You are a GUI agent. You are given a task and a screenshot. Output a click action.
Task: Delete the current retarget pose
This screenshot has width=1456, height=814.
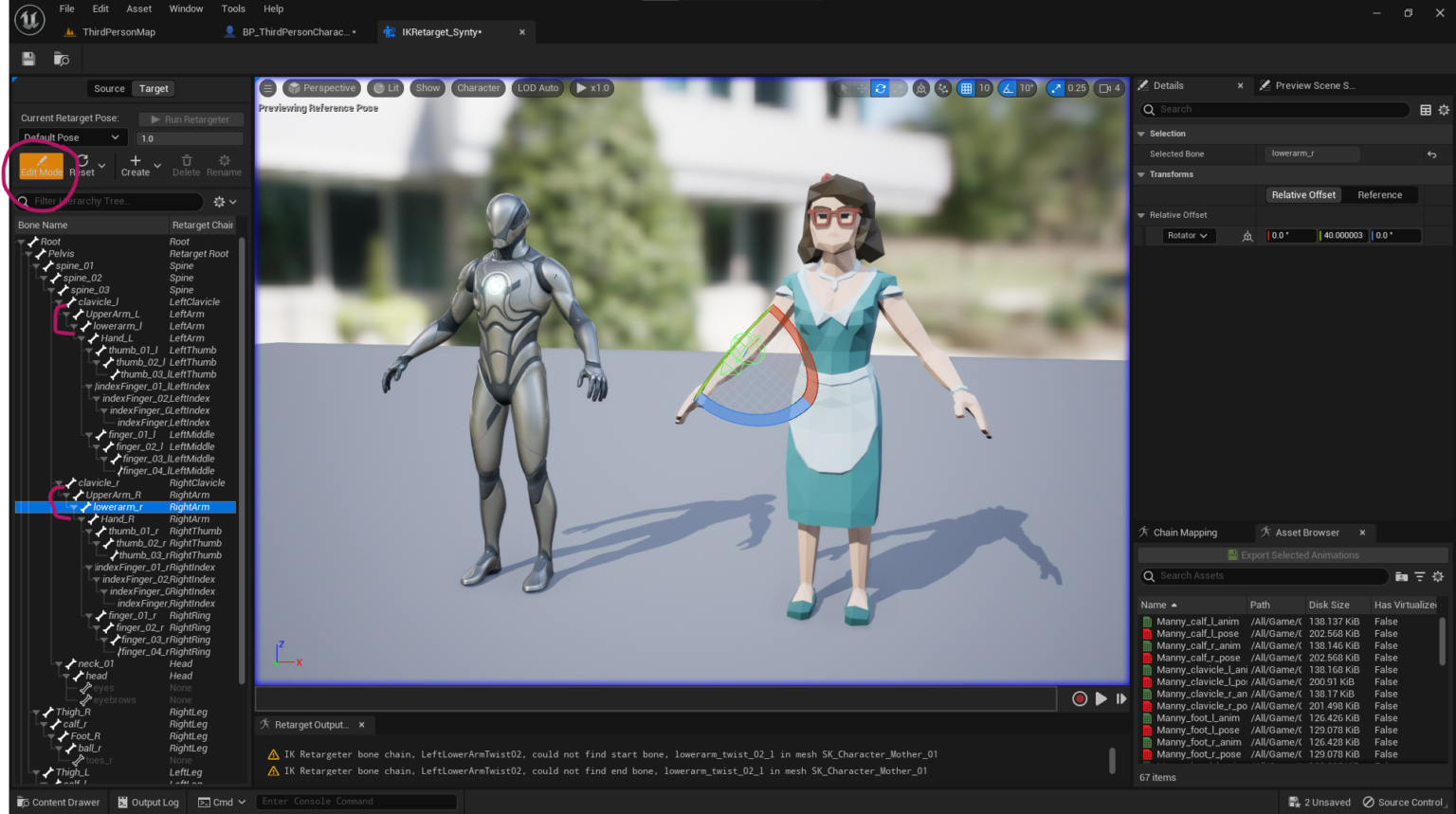186,165
